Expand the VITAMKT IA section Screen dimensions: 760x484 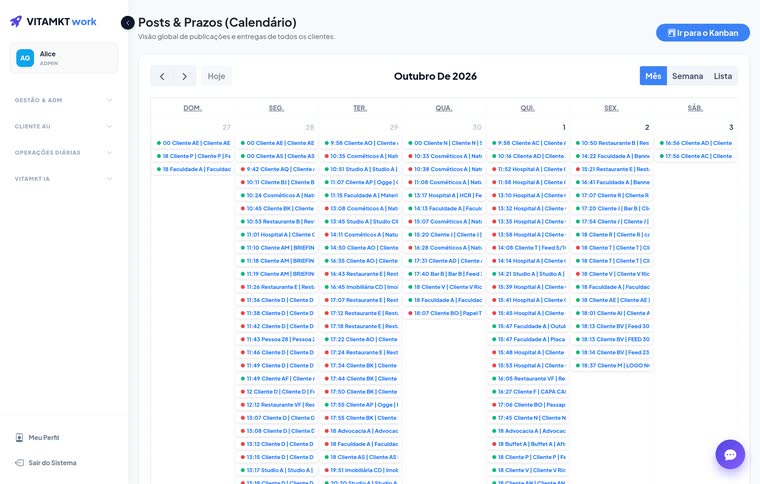click(63, 179)
